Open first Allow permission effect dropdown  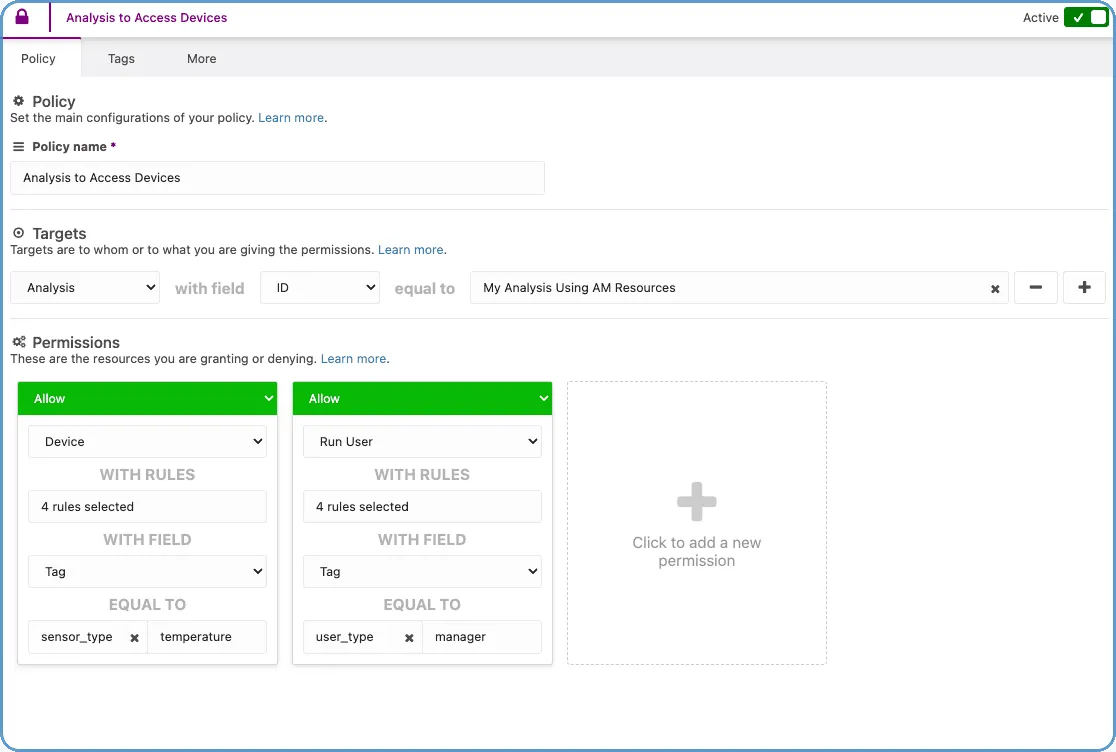click(x=147, y=398)
